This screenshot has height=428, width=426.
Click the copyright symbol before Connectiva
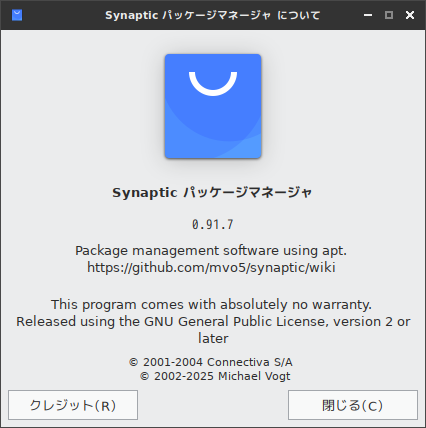pos(134,362)
